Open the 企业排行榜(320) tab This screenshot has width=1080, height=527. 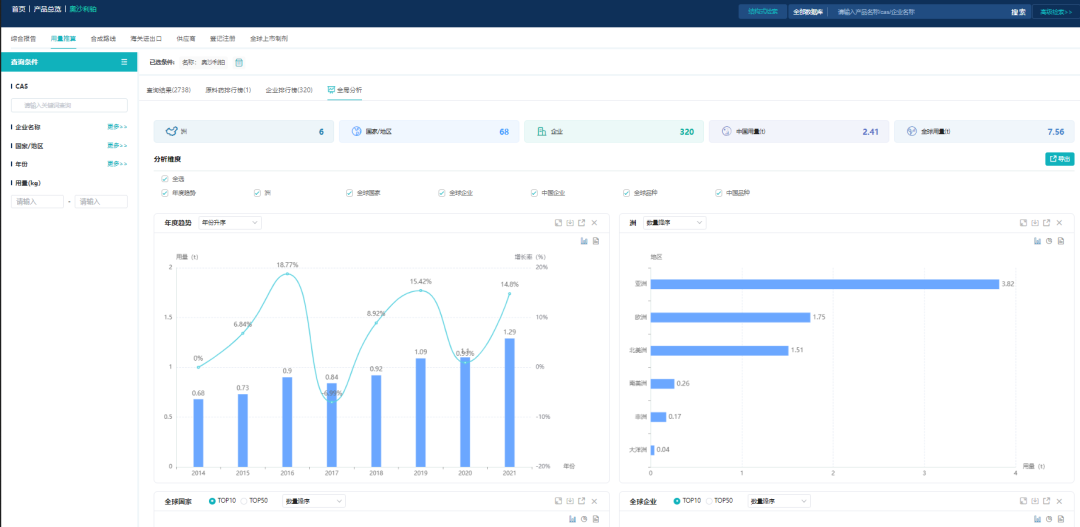(288, 90)
